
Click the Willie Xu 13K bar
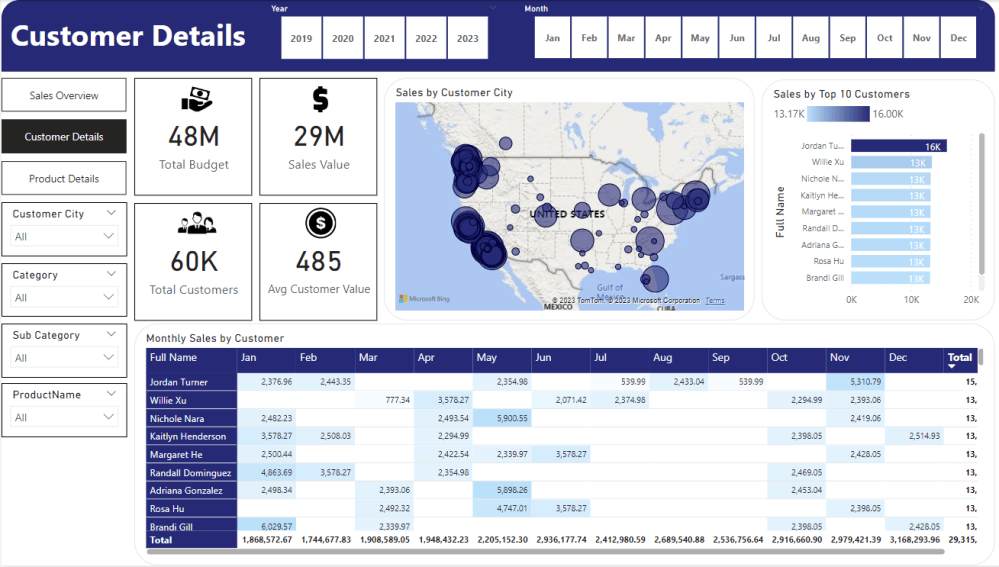click(x=891, y=162)
